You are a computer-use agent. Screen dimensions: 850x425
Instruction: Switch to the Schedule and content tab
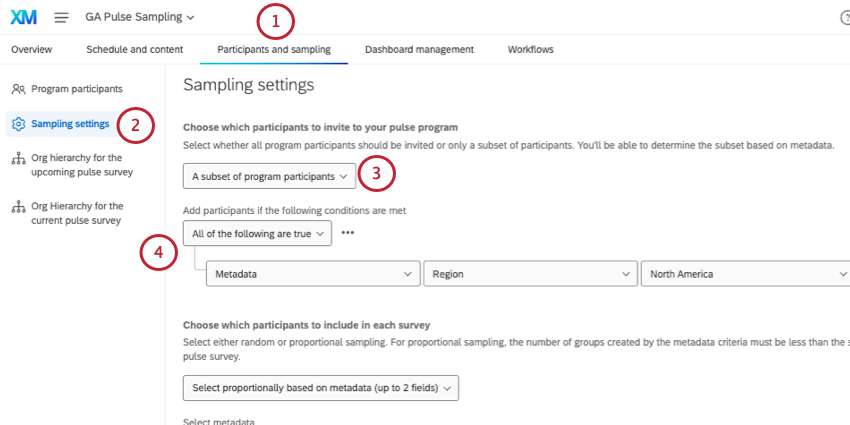pyautogui.click(x=135, y=49)
